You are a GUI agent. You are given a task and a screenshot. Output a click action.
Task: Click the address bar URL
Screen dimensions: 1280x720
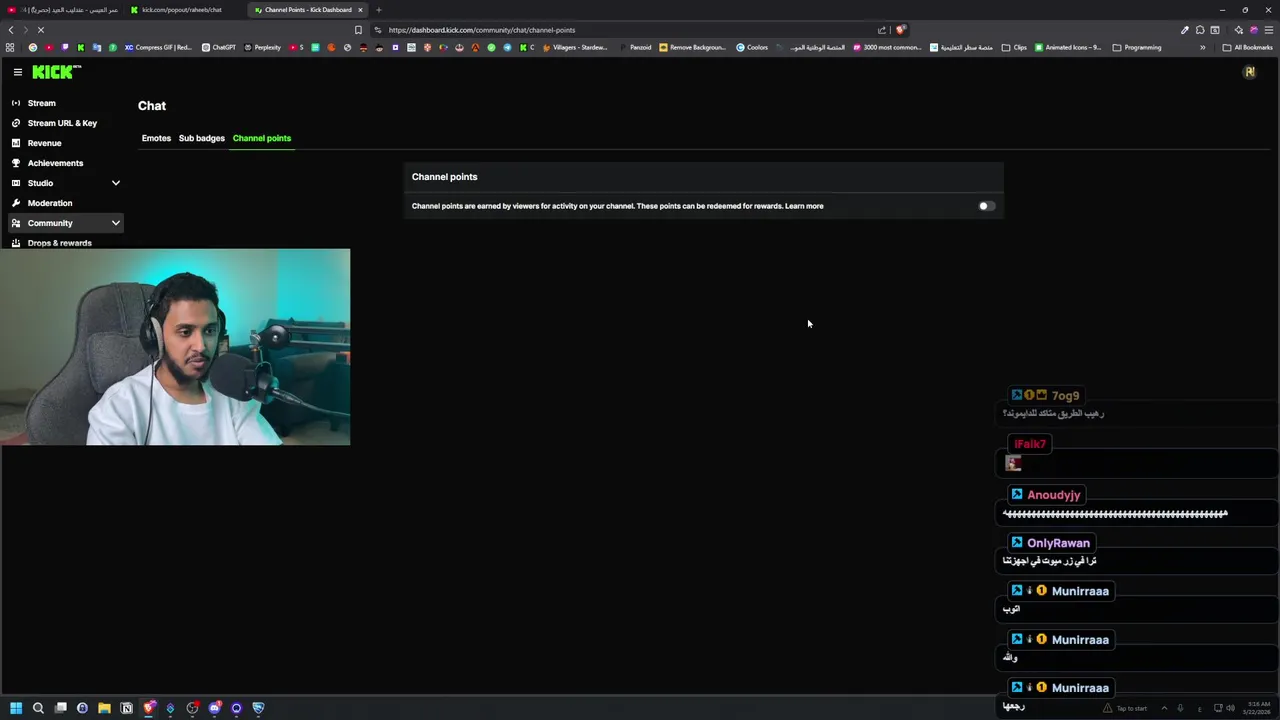tap(482, 30)
